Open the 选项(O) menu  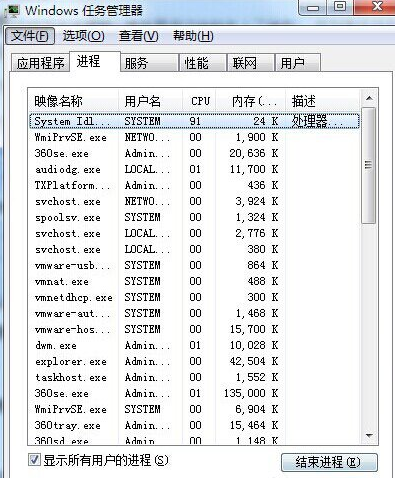point(84,36)
